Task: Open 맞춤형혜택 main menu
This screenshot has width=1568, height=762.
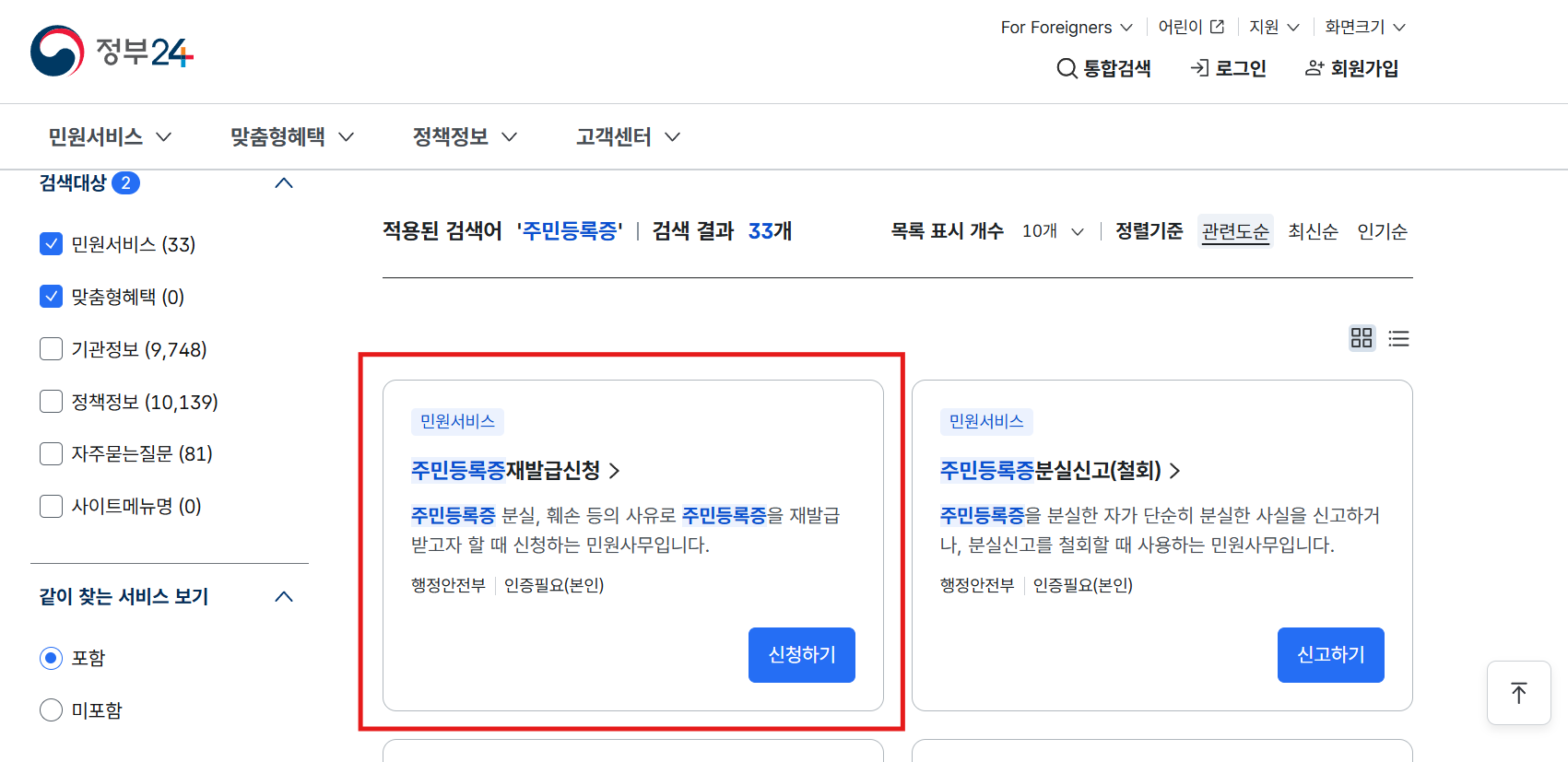Action: [x=292, y=136]
